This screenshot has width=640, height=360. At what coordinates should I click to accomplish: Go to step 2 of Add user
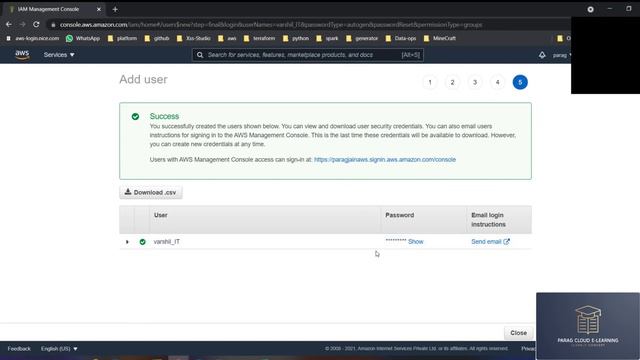click(452, 82)
